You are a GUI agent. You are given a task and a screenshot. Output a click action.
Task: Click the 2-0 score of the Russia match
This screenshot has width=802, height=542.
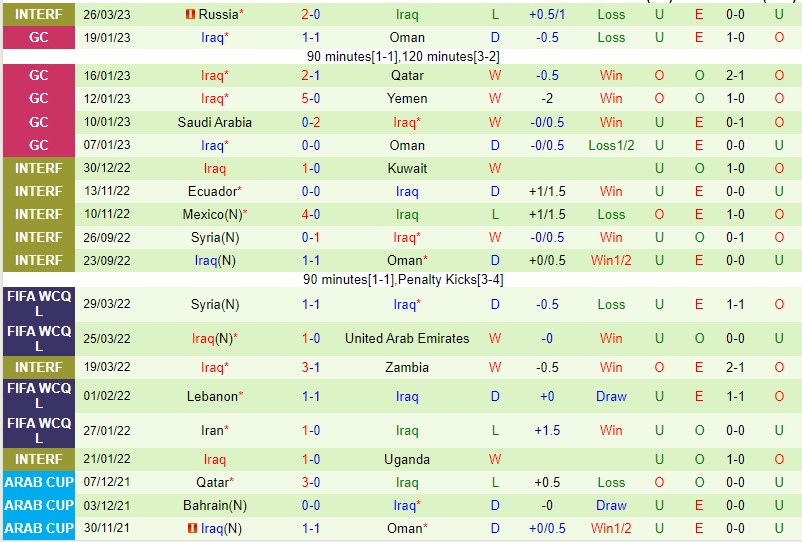[311, 15]
